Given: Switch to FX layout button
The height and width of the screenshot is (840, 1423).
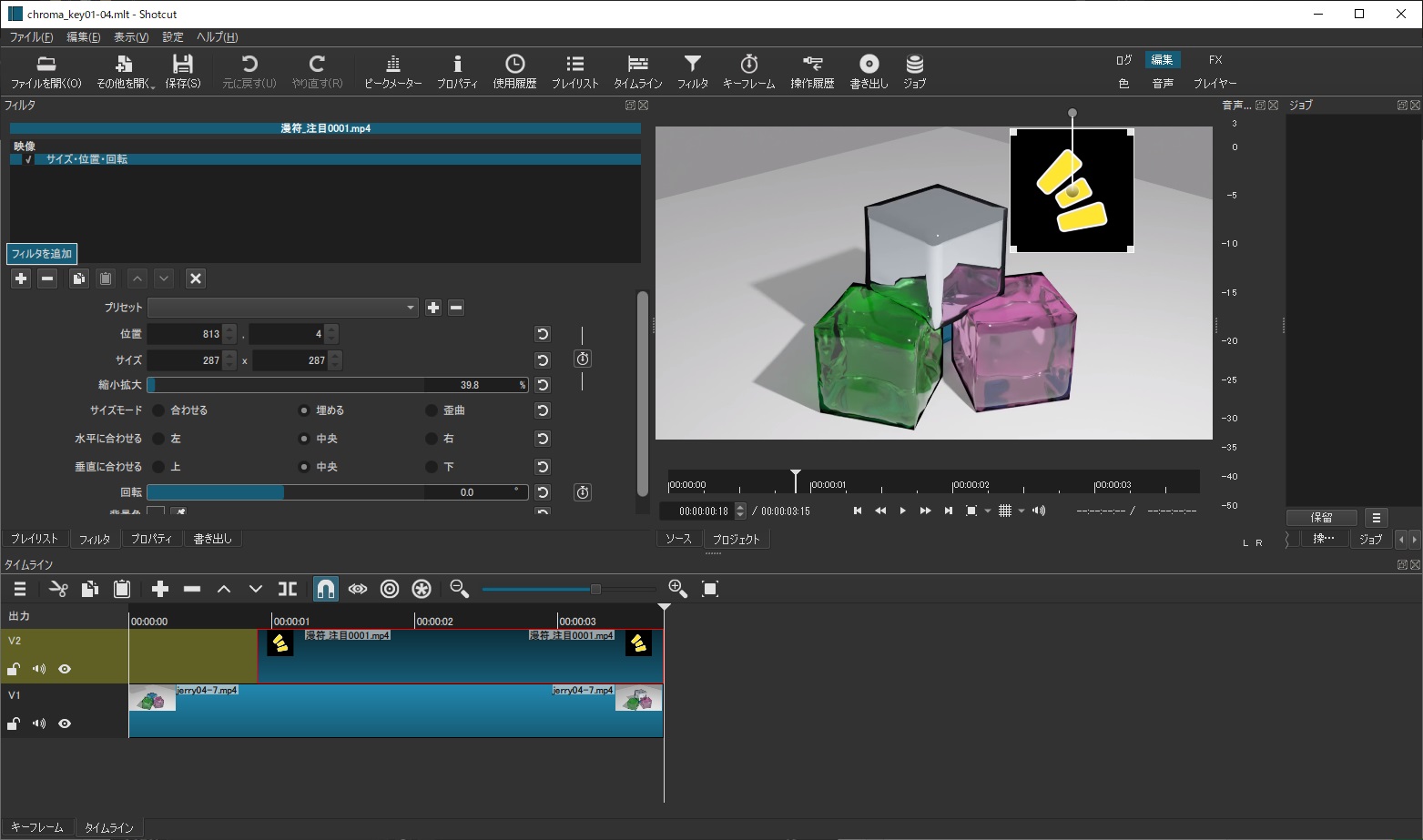Looking at the screenshot, I should pyautogui.click(x=1215, y=60).
